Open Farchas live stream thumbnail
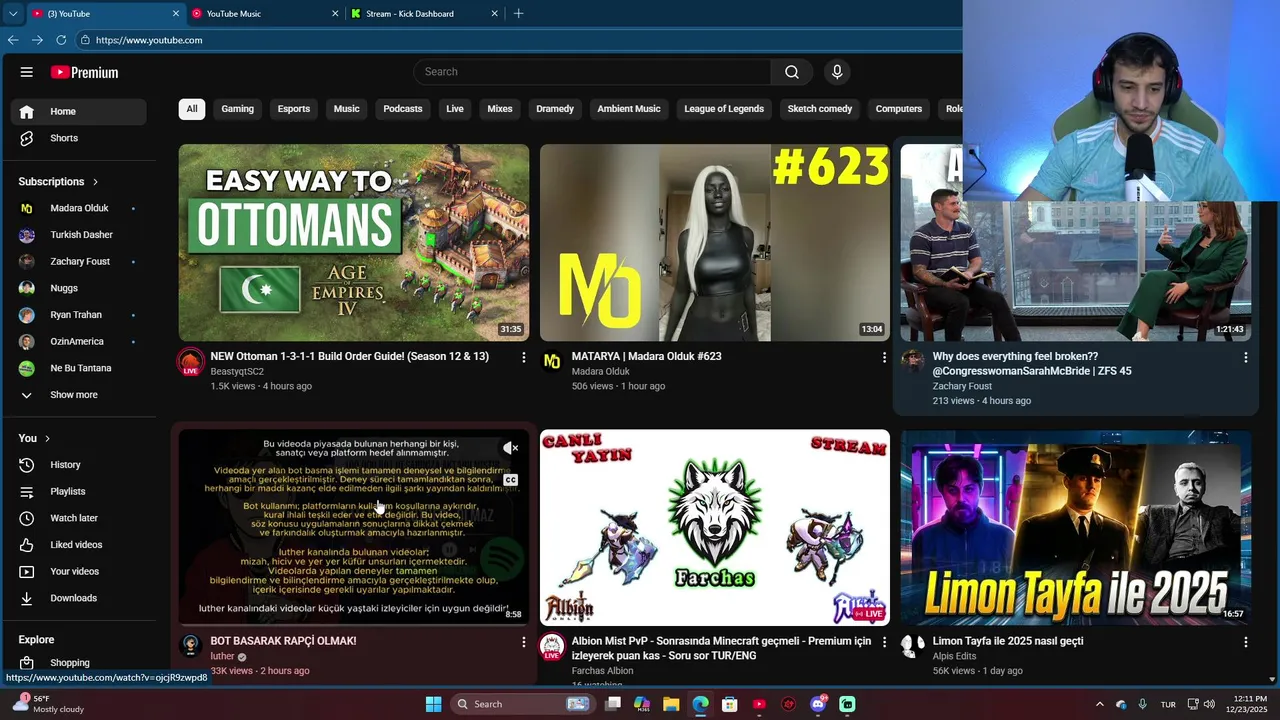The height and width of the screenshot is (720, 1280). pos(715,528)
